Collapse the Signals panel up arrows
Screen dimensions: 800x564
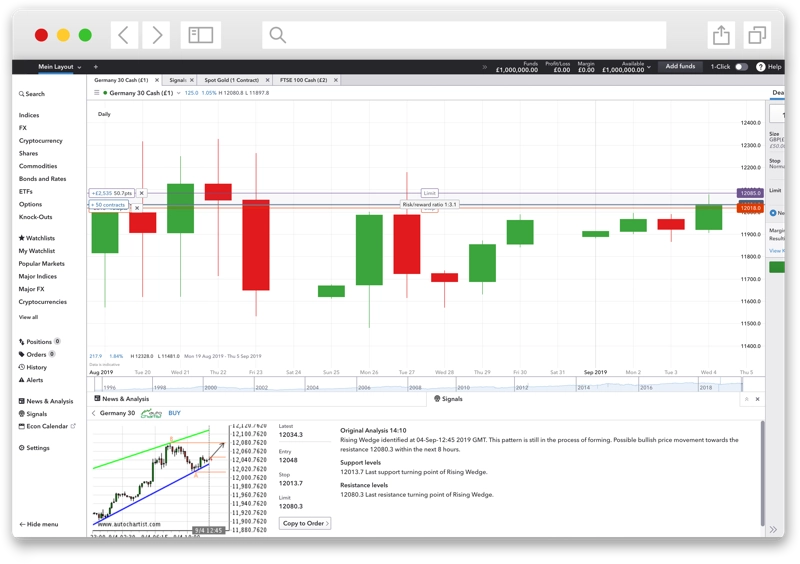point(746,400)
